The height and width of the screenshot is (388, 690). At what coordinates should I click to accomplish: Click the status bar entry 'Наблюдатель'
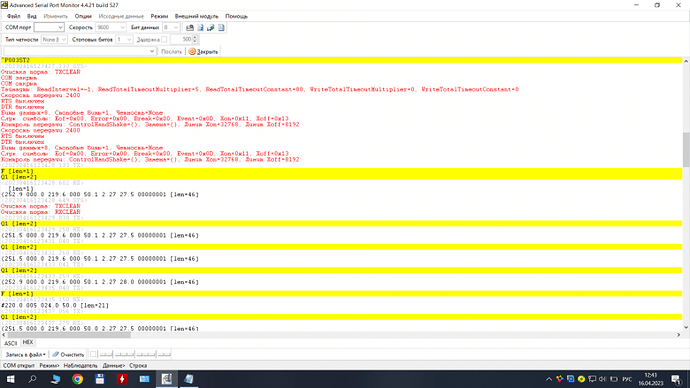pyautogui.click(x=81, y=366)
